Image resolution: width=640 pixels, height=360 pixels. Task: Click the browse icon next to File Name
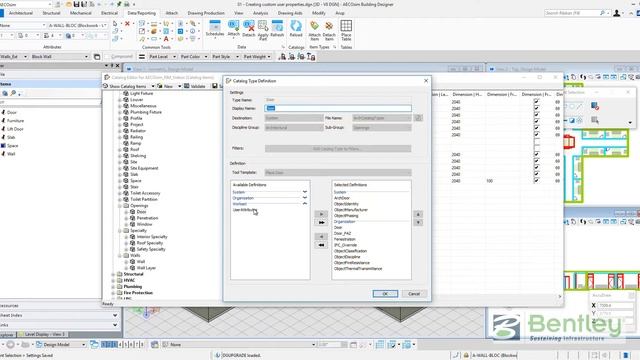[418, 118]
